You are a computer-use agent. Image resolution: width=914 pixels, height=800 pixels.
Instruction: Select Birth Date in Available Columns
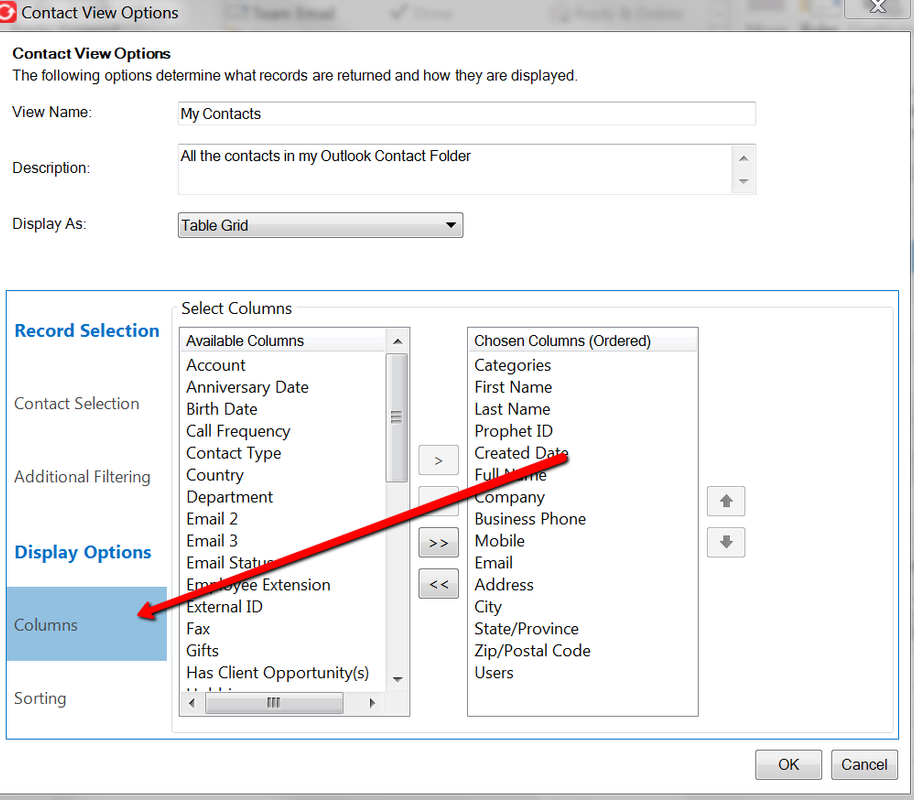pyautogui.click(x=222, y=409)
